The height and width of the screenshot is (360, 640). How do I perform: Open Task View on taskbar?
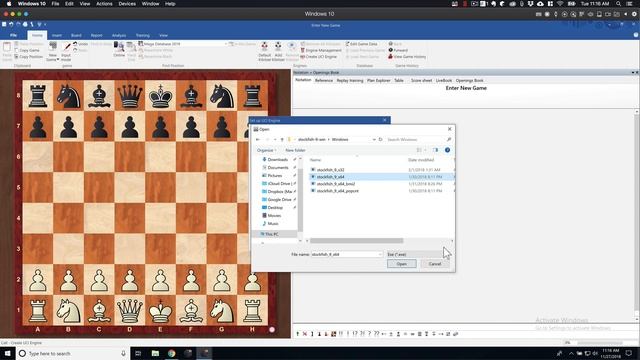(x=138, y=353)
